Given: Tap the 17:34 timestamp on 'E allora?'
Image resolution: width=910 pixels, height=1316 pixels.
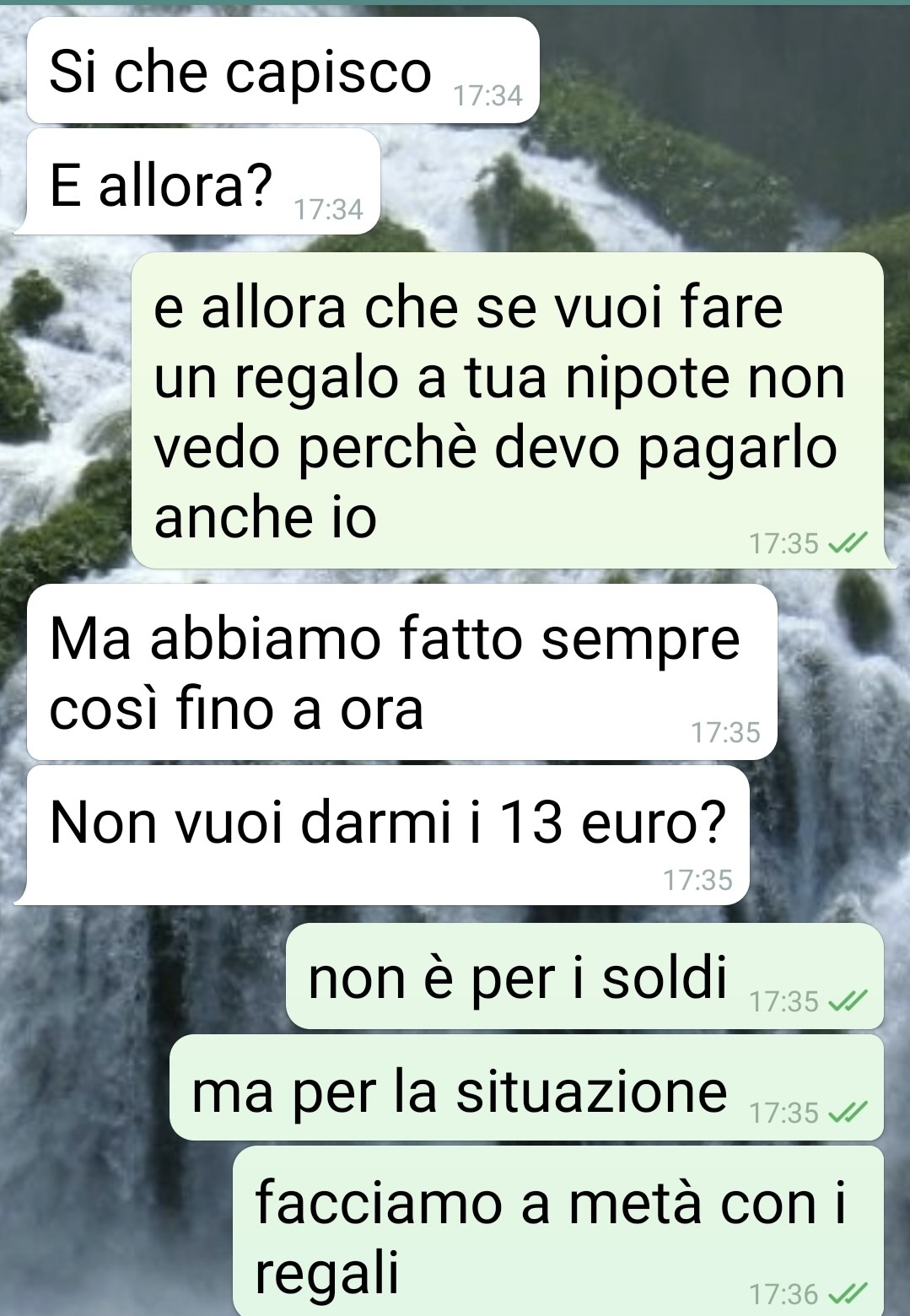Looking at the screenshot, I should coord(328,208).
